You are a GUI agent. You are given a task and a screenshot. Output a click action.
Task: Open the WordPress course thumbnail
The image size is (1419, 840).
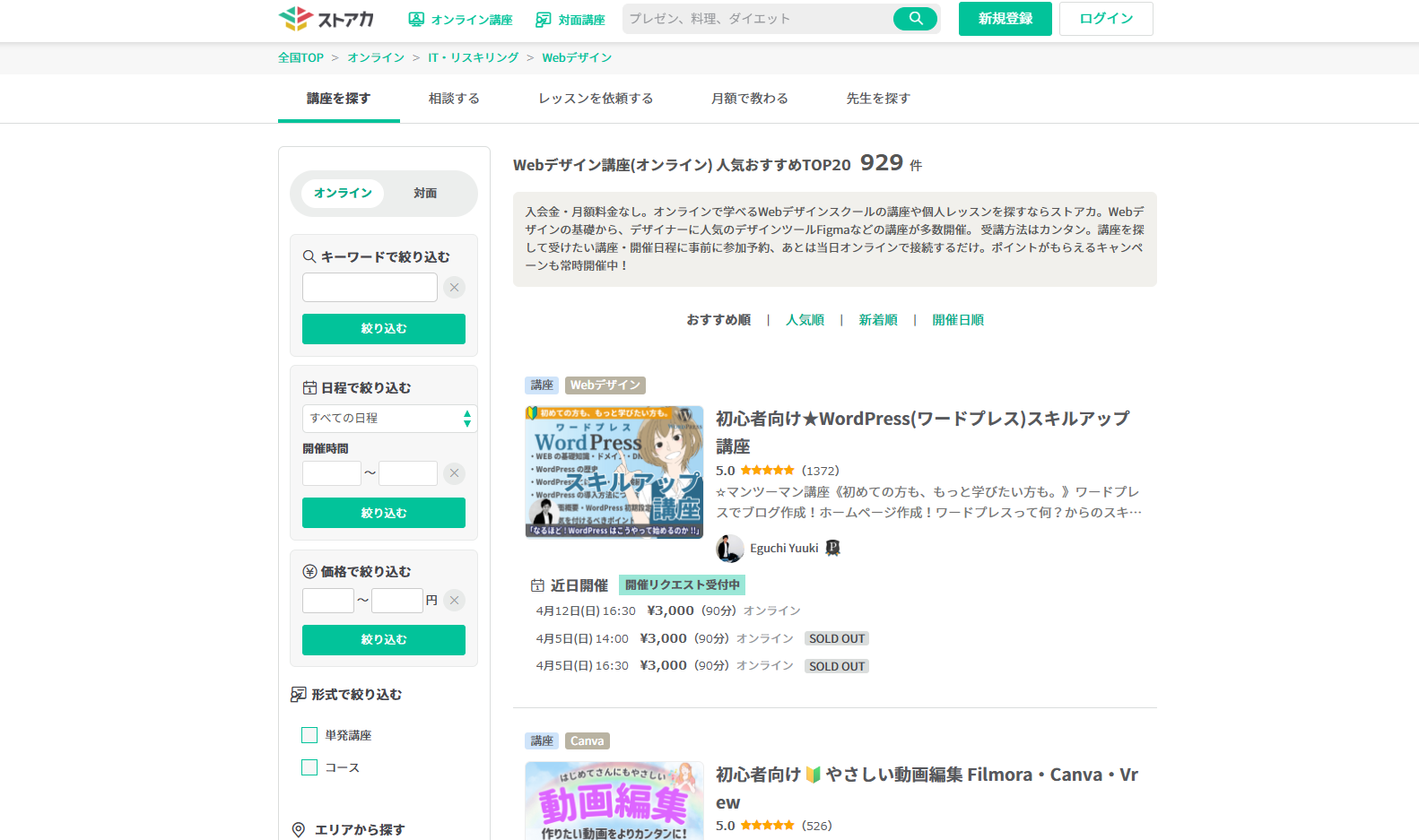point(614,472)
